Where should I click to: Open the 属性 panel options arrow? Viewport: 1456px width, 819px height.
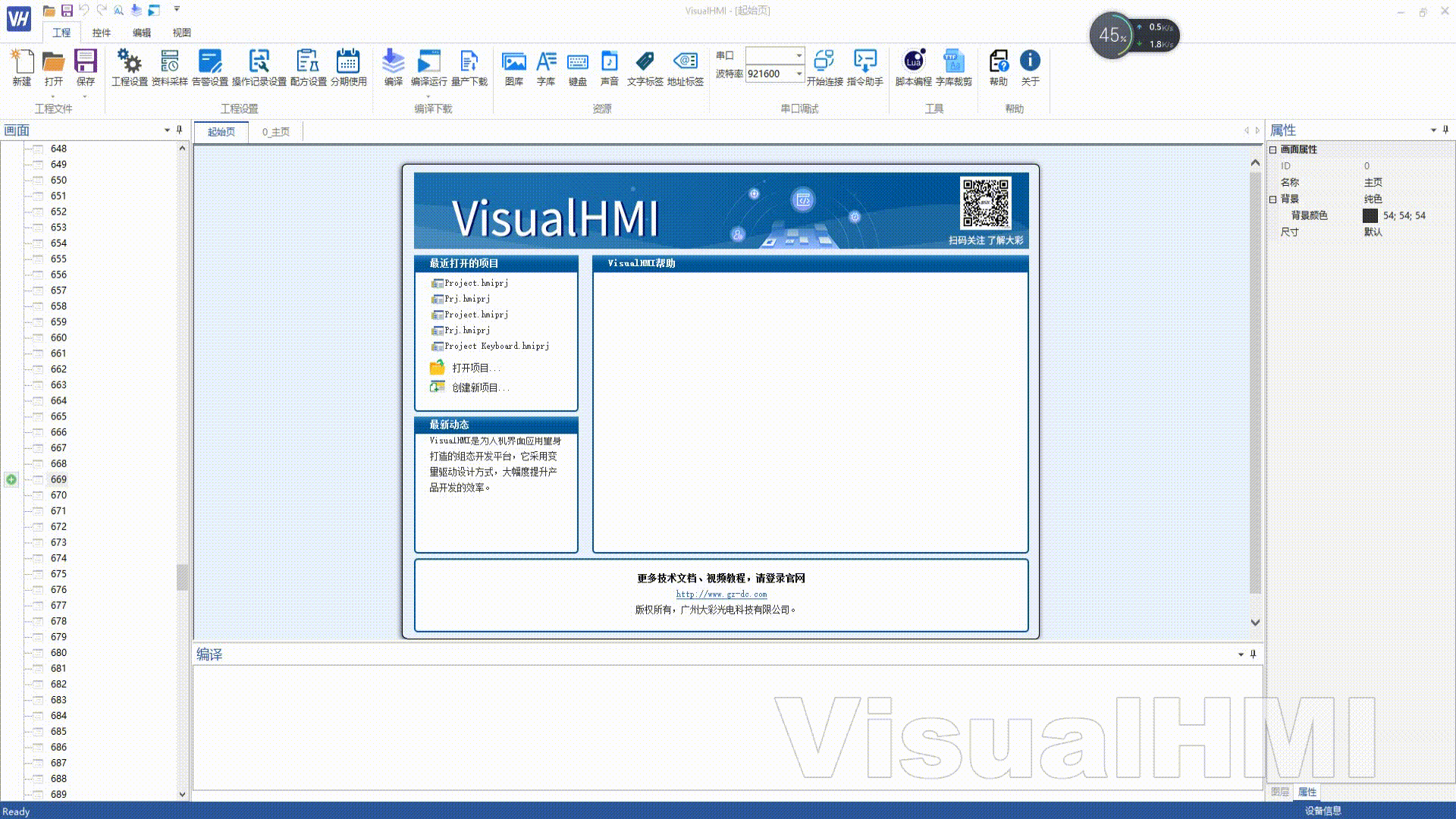(1433, 130)
